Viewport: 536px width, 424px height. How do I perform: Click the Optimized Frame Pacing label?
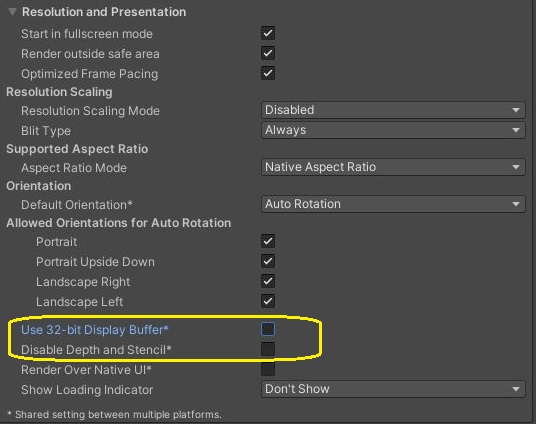coord(90,74)
